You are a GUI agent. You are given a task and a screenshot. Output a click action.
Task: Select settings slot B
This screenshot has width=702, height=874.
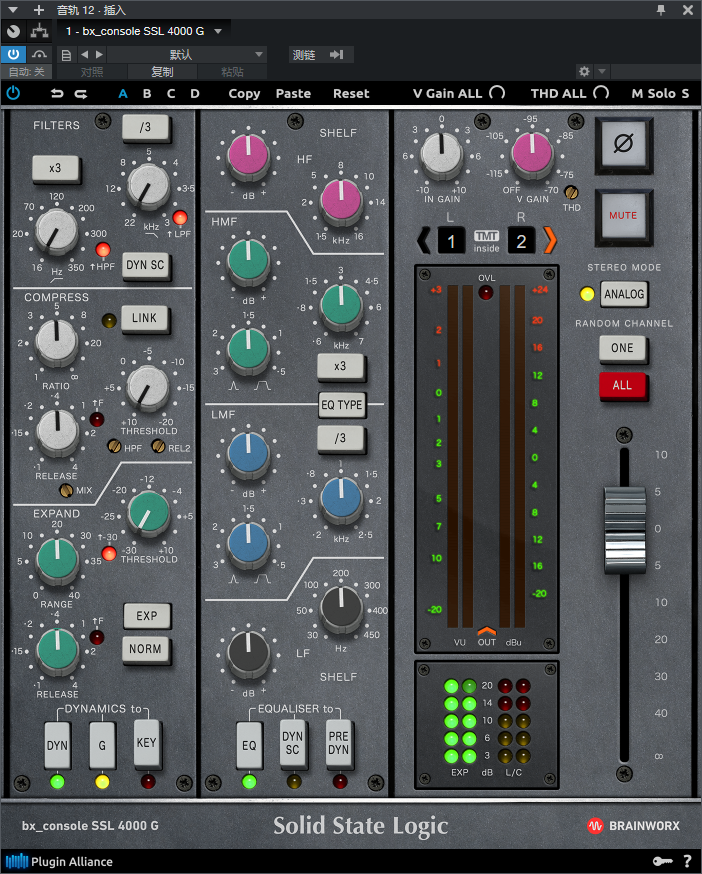[x=147, y=94]
